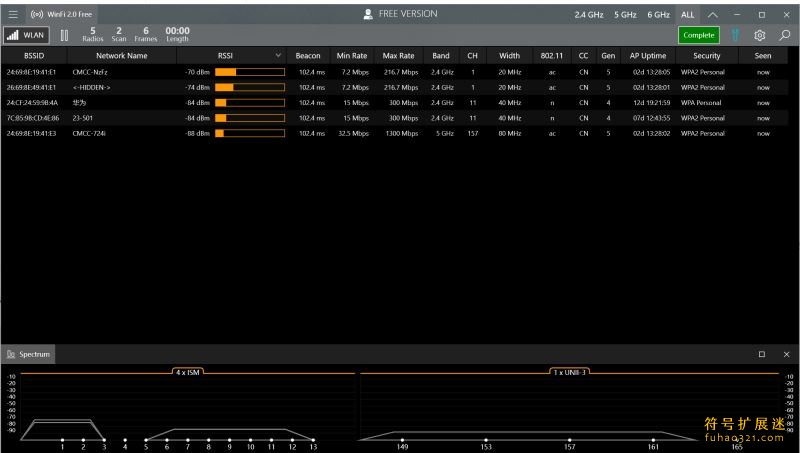Sort by CH column header
Viewport: 800px width, 453px height.
tap(472, 56)
